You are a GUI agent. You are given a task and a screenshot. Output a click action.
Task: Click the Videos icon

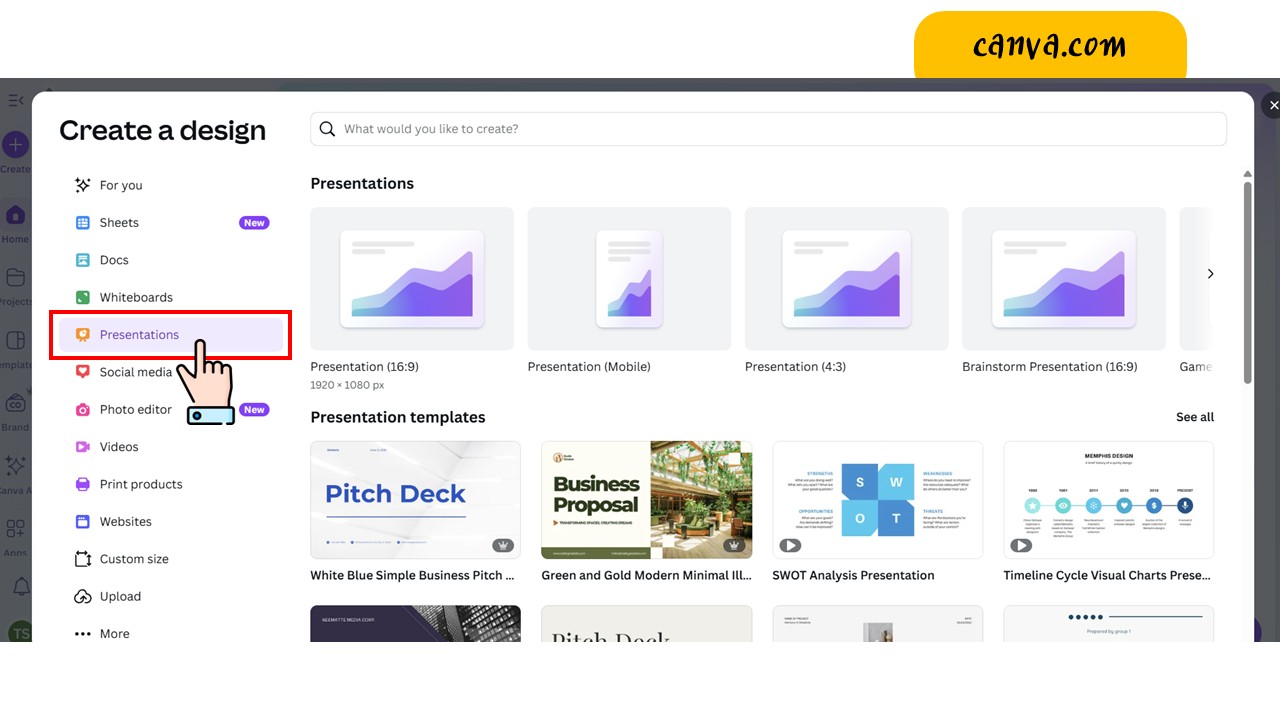(x=83, y=447)
